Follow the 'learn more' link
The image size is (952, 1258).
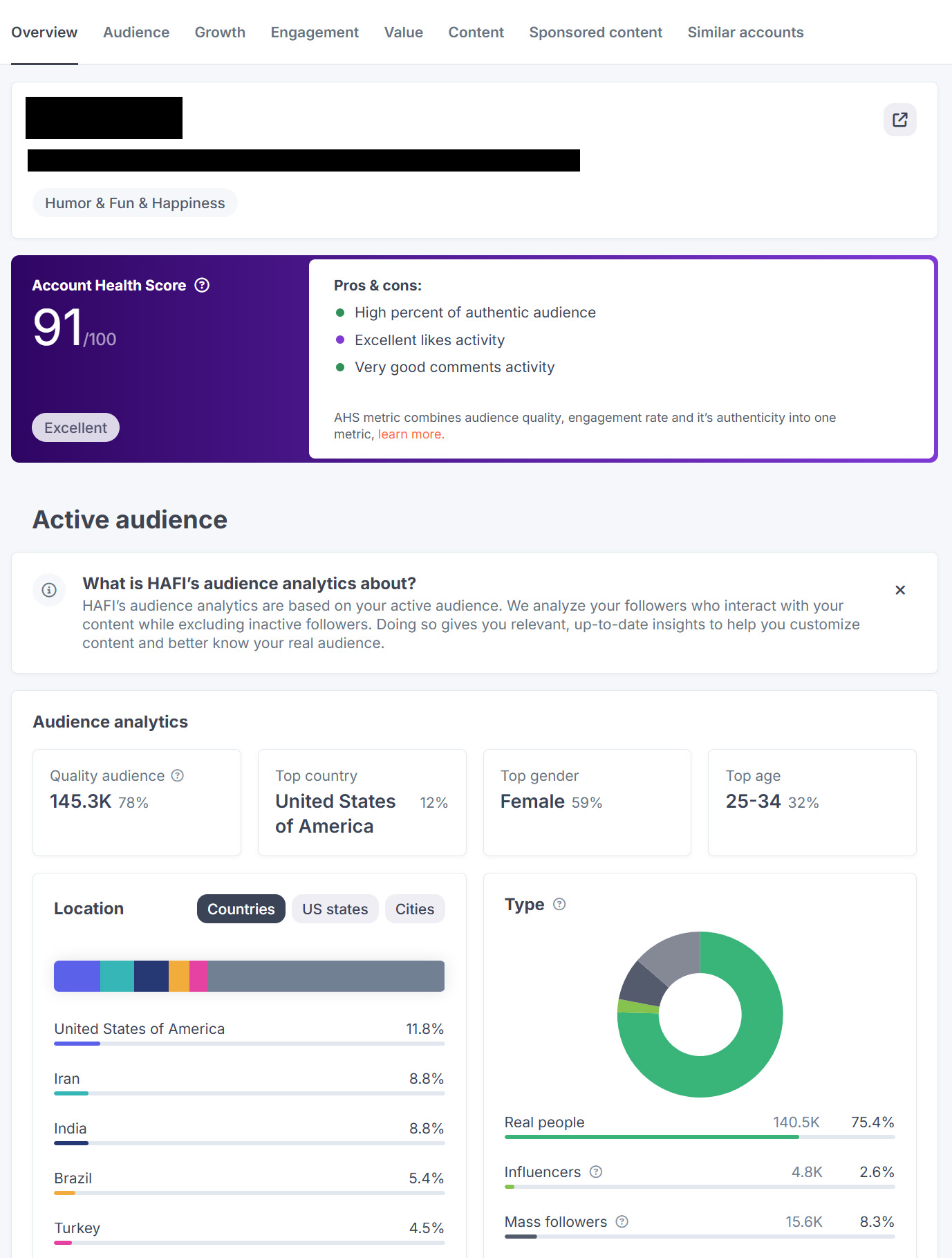(411, 434)
